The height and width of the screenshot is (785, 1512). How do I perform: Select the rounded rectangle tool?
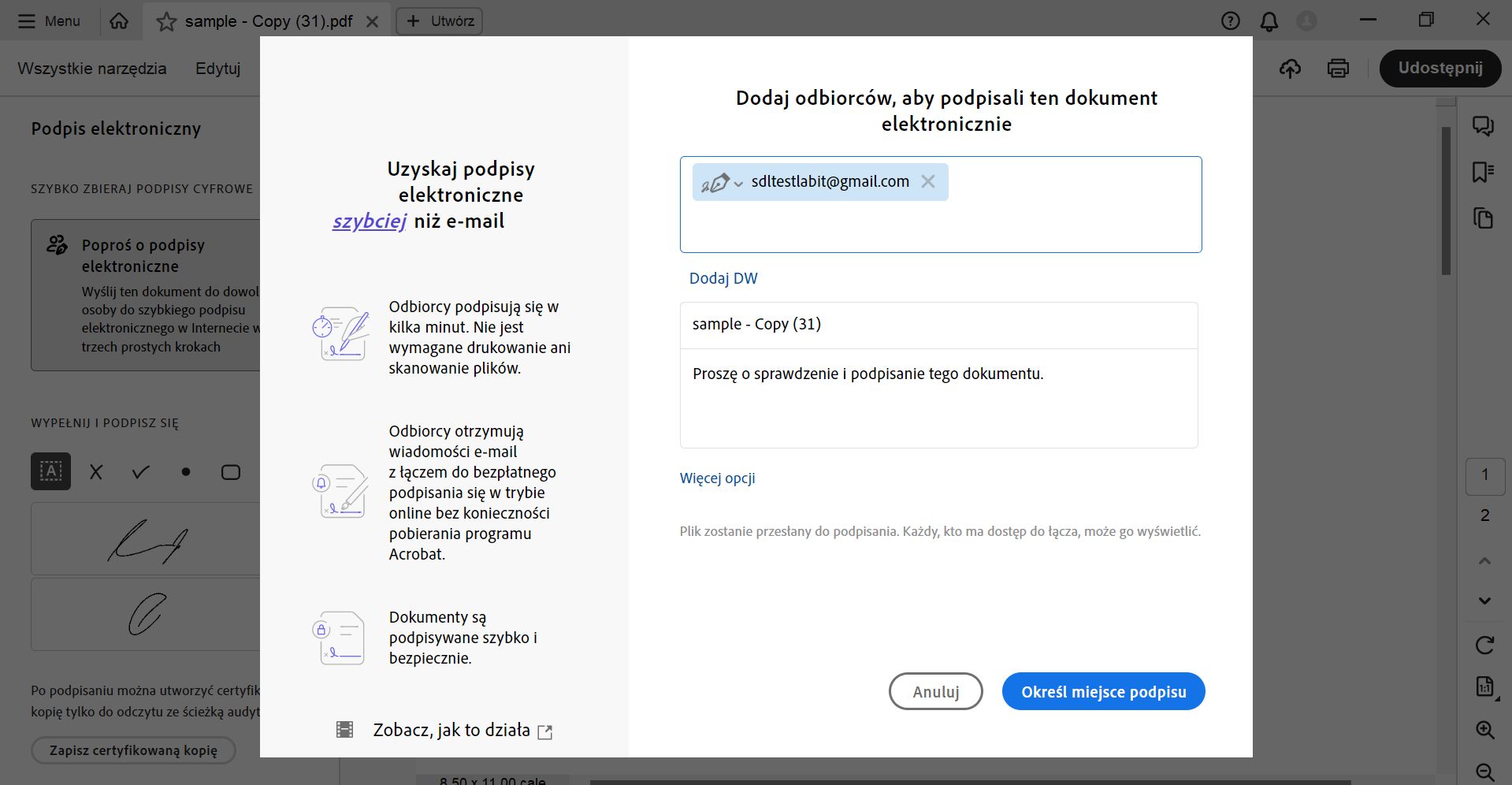pyautogui.click(x=231, y=472)
